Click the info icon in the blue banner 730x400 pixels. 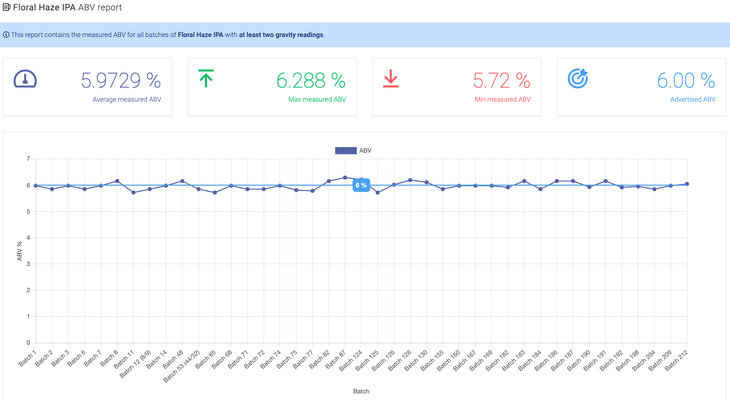point(6,35)
